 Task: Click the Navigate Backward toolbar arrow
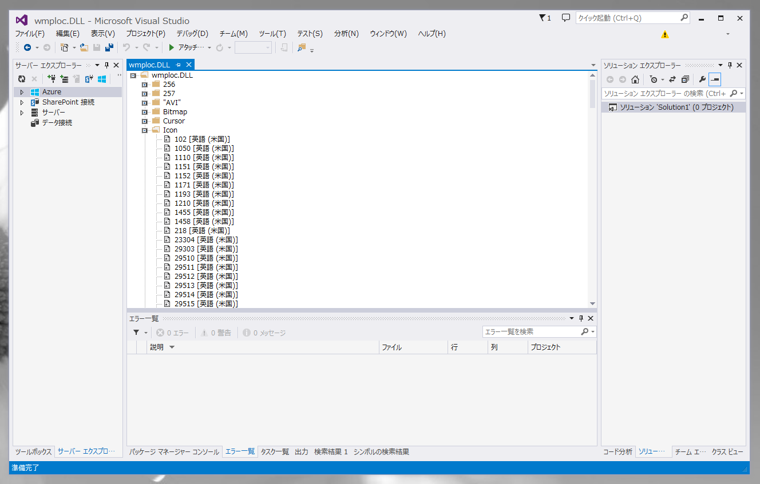(28, 47)
